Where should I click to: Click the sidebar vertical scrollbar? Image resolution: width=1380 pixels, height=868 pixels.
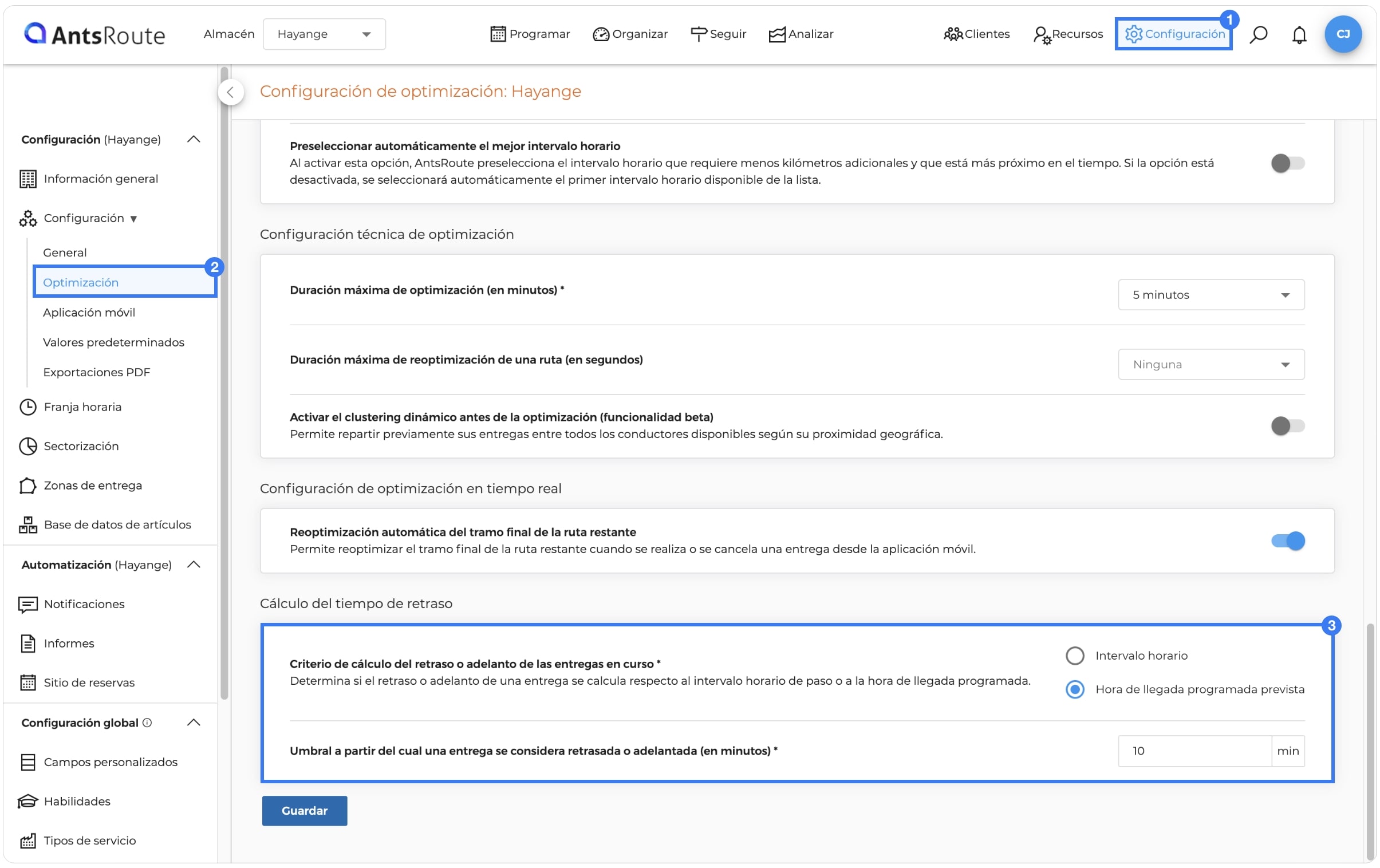coord(224,382)
